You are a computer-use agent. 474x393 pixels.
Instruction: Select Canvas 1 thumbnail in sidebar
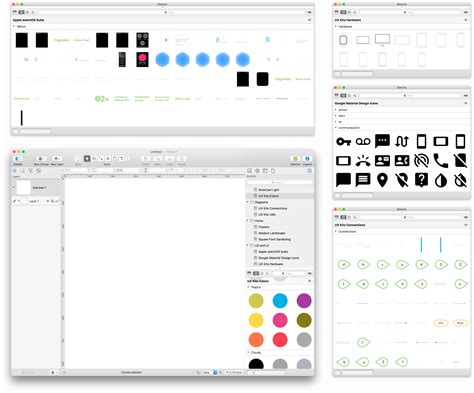(x=24, y=188)
